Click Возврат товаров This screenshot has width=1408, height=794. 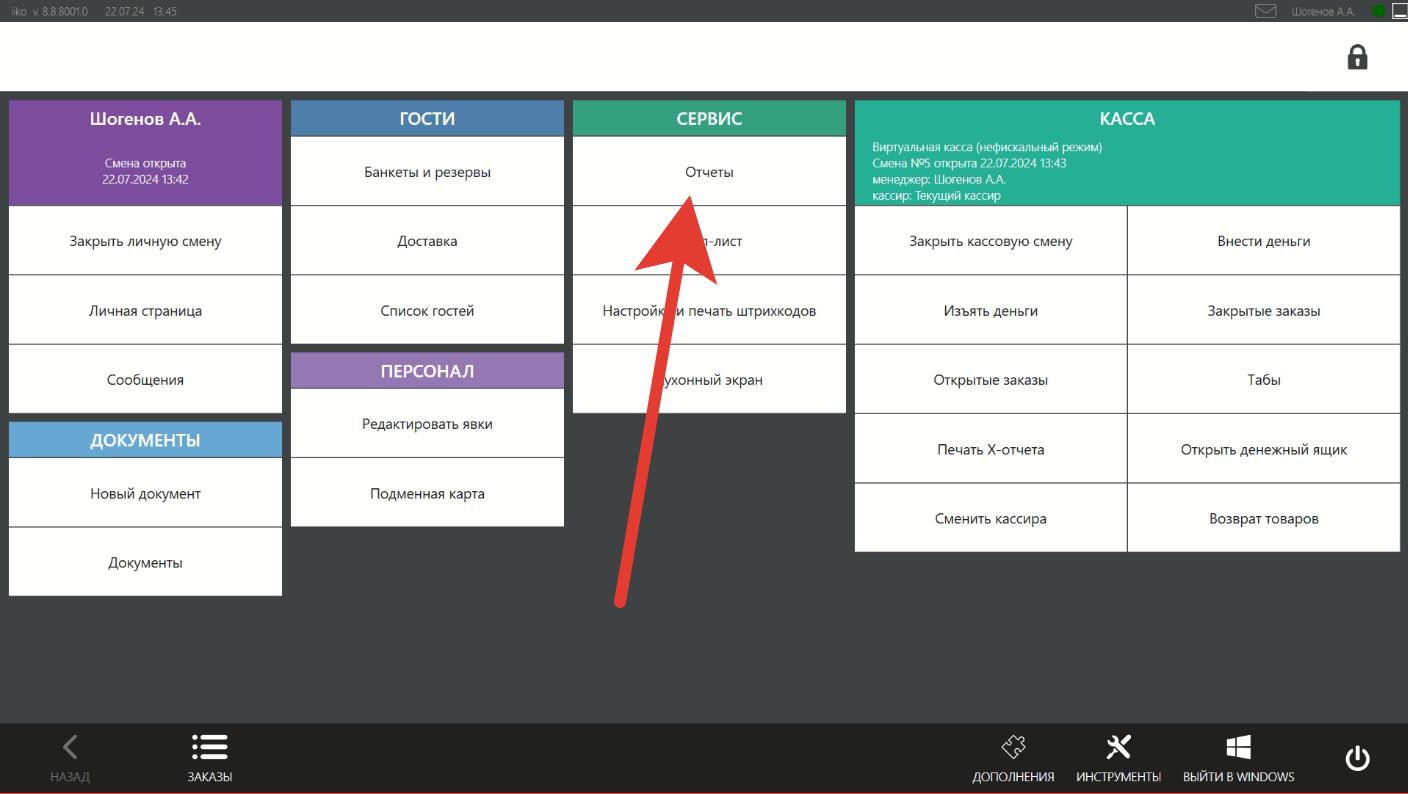click(1264, 518)
